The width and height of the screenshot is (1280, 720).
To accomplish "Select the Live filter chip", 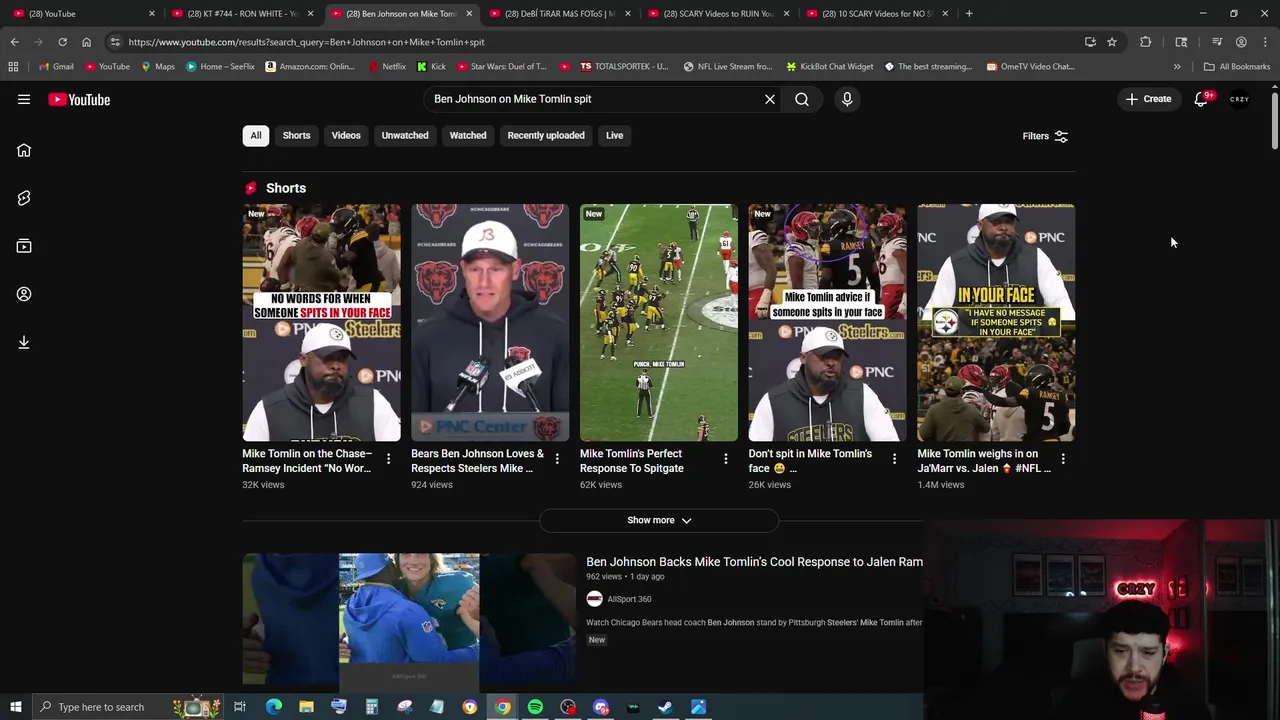I will click(614, 135).
